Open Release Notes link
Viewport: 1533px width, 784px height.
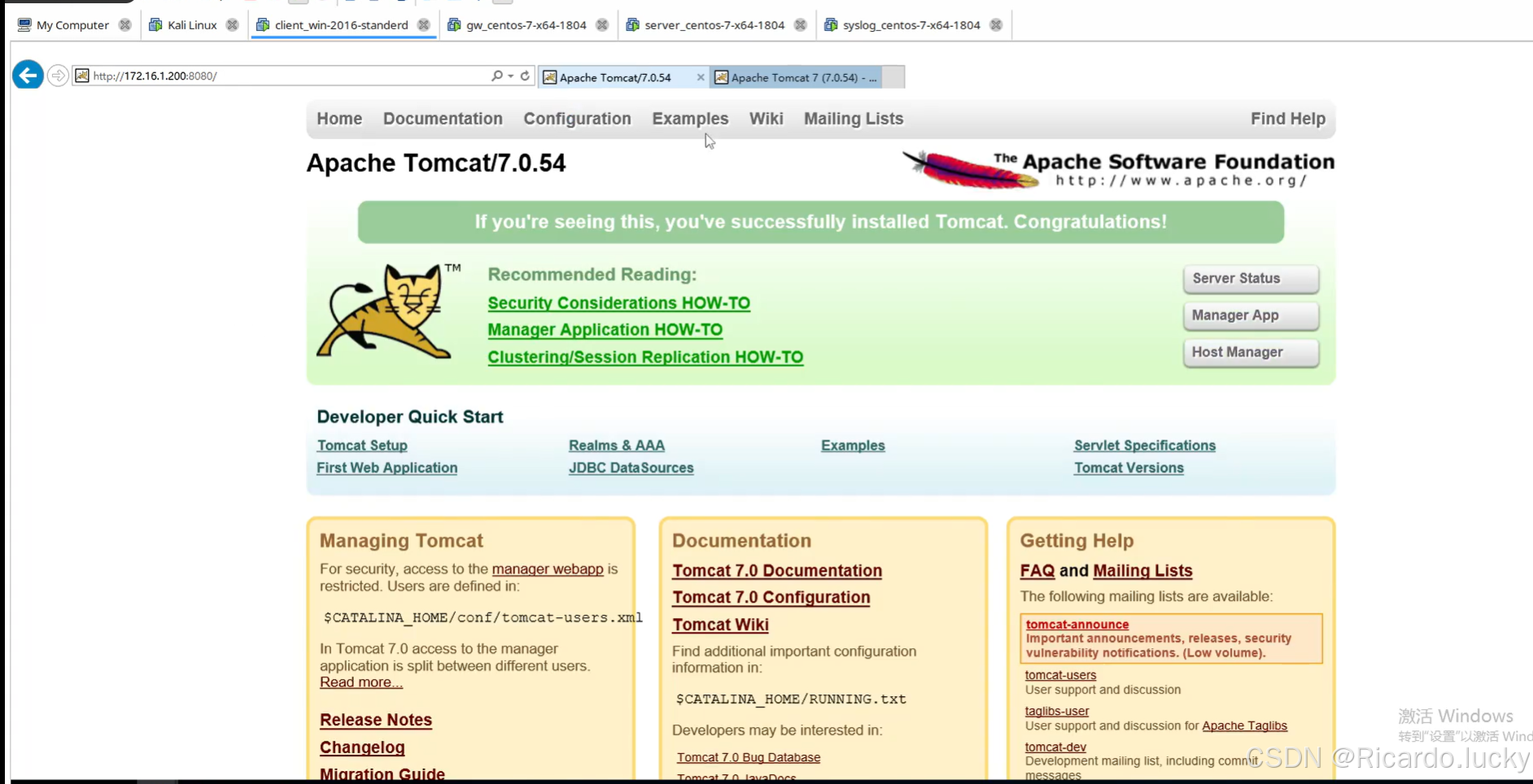375,720
